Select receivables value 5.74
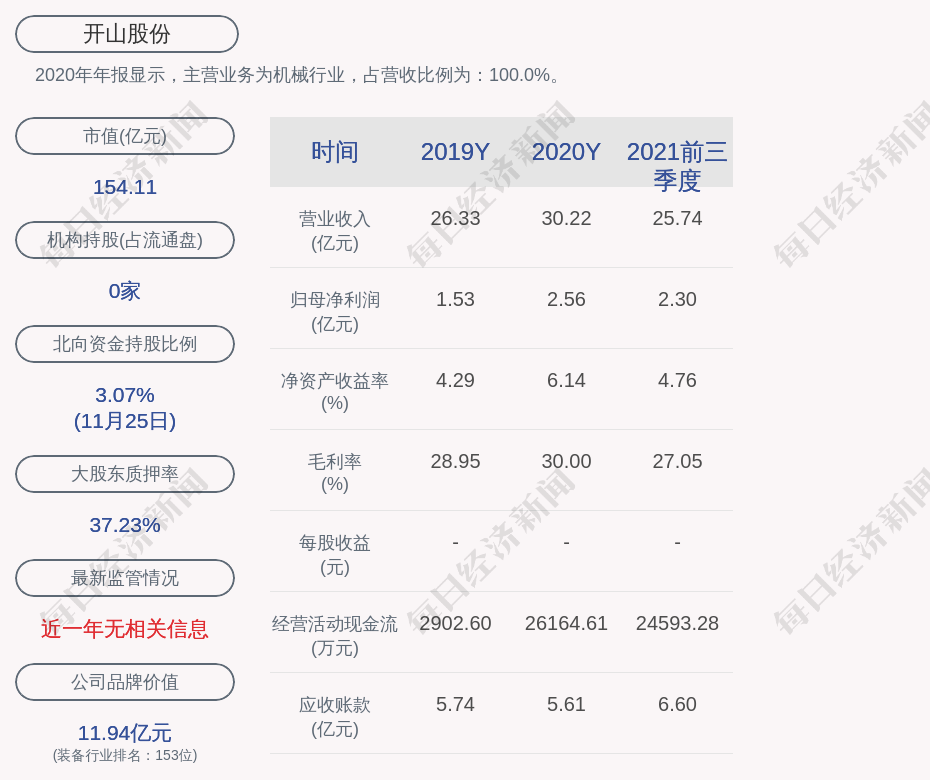The height and width of the screenshot is (780, 930). pyautogui.click(x=455, y=705)
